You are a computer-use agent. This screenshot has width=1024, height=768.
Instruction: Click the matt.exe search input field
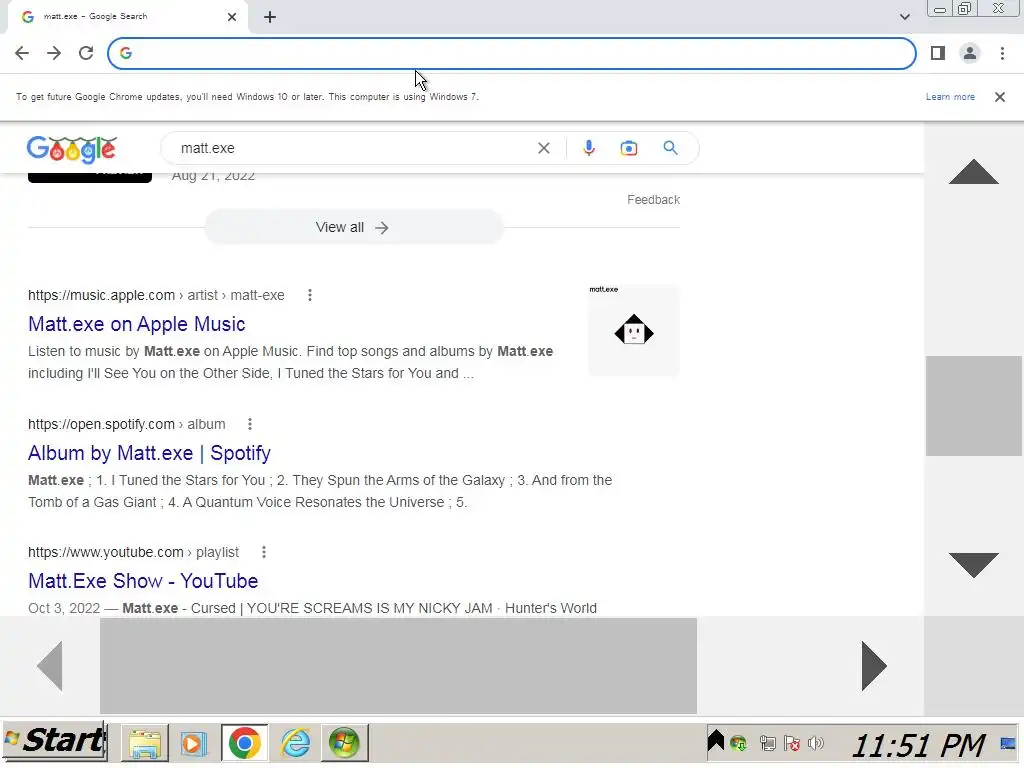pyautogui.click(x=353, y=148)
